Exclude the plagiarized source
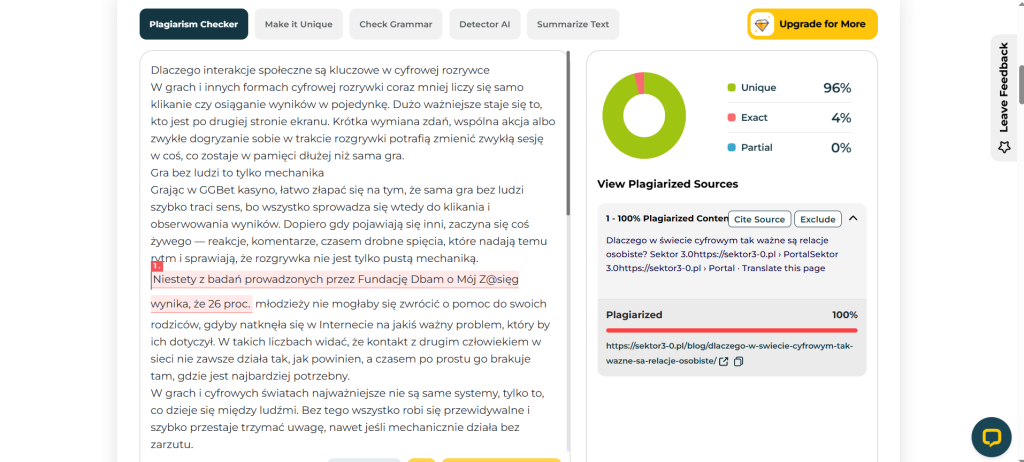 pos(818,219)
